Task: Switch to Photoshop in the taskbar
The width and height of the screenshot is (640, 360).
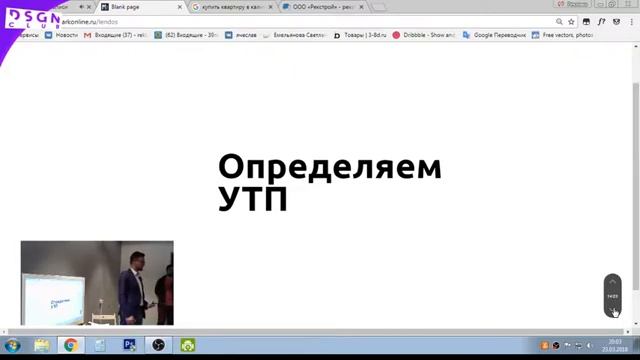Action: tap(129, 345)
